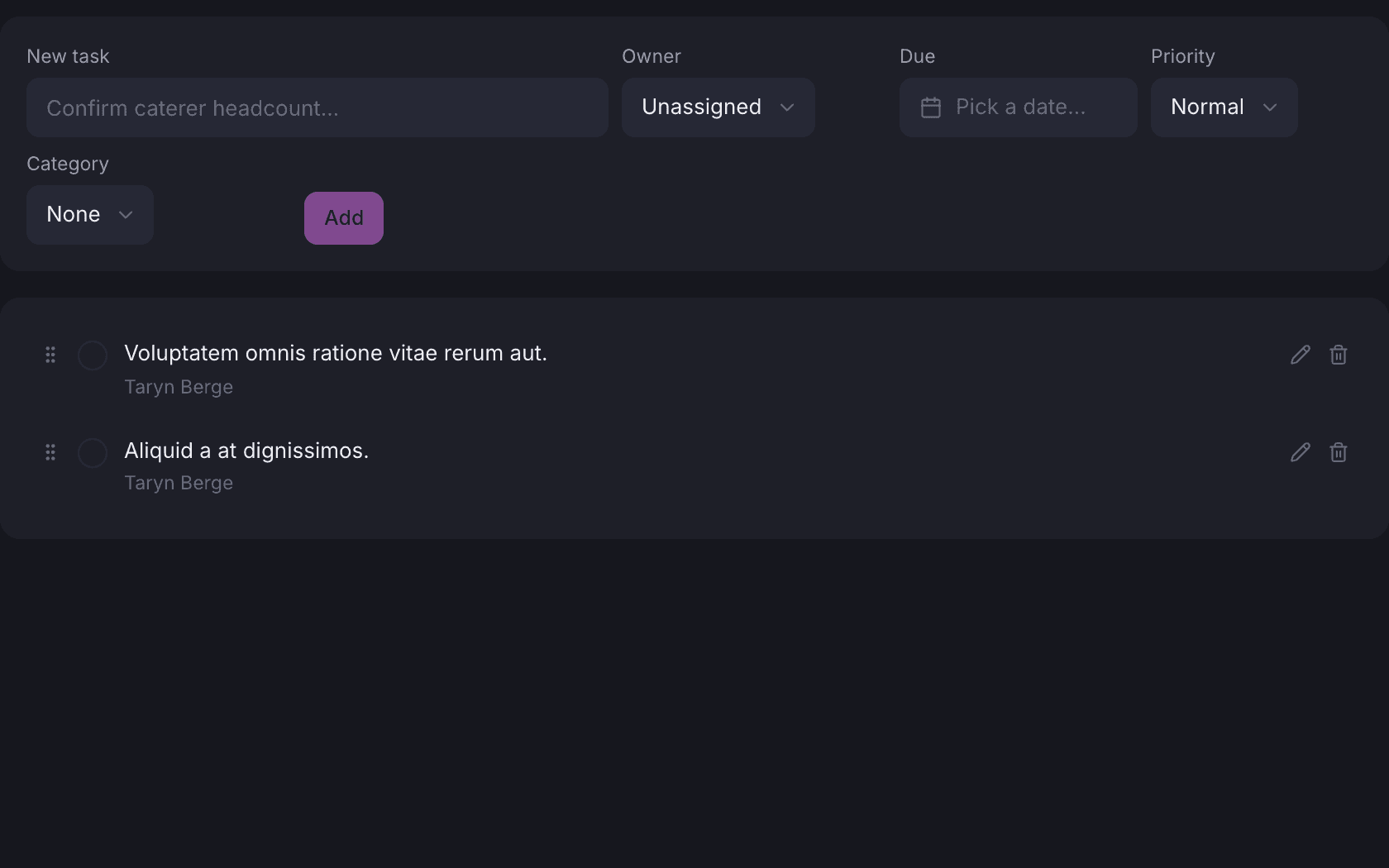Screen dimensions: 1389x868
Task: Grab the drag handle for 'Voluptatem omnis ratione' task
Action: point(50,355)
